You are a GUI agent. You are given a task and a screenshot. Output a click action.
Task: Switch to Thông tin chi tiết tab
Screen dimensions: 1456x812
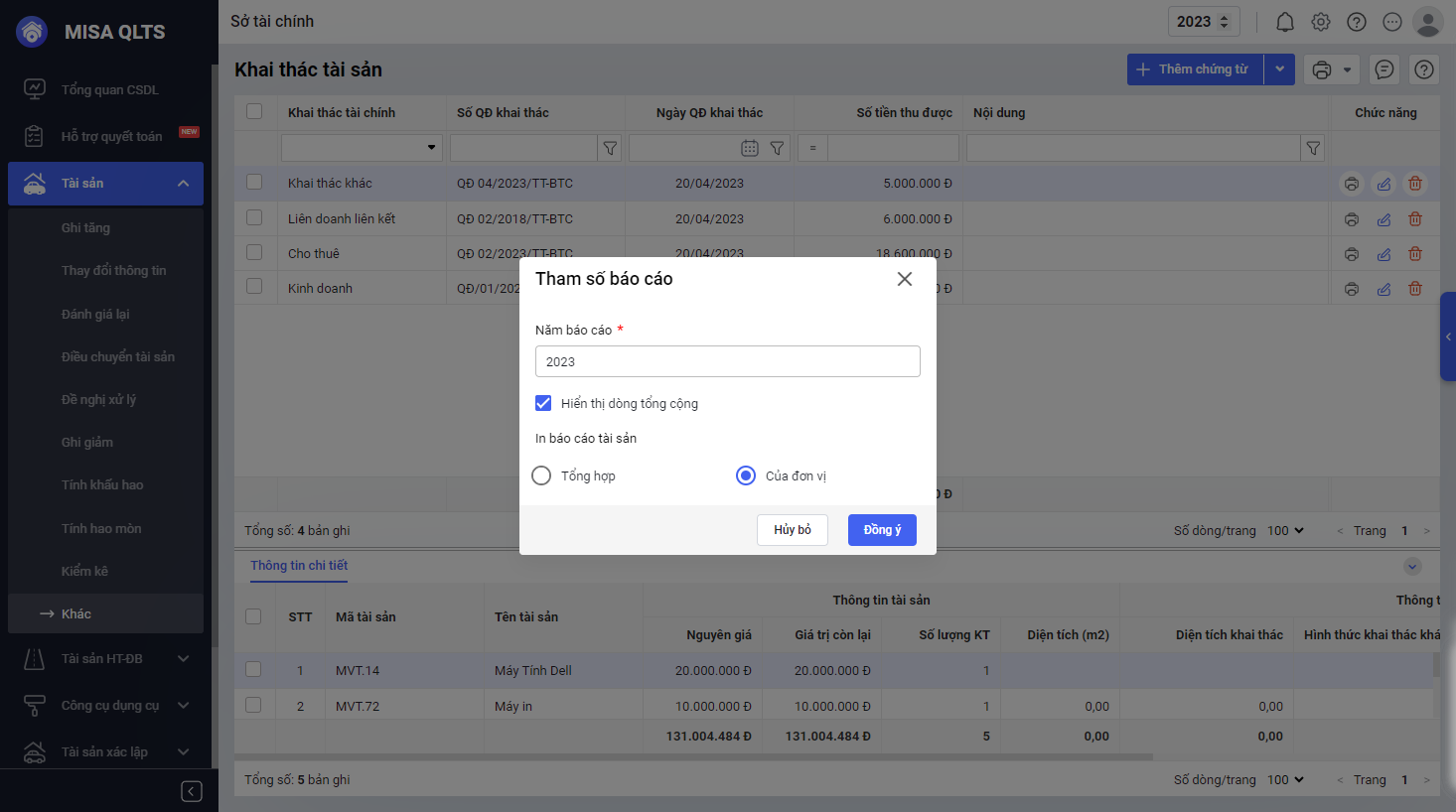point(299,565)
